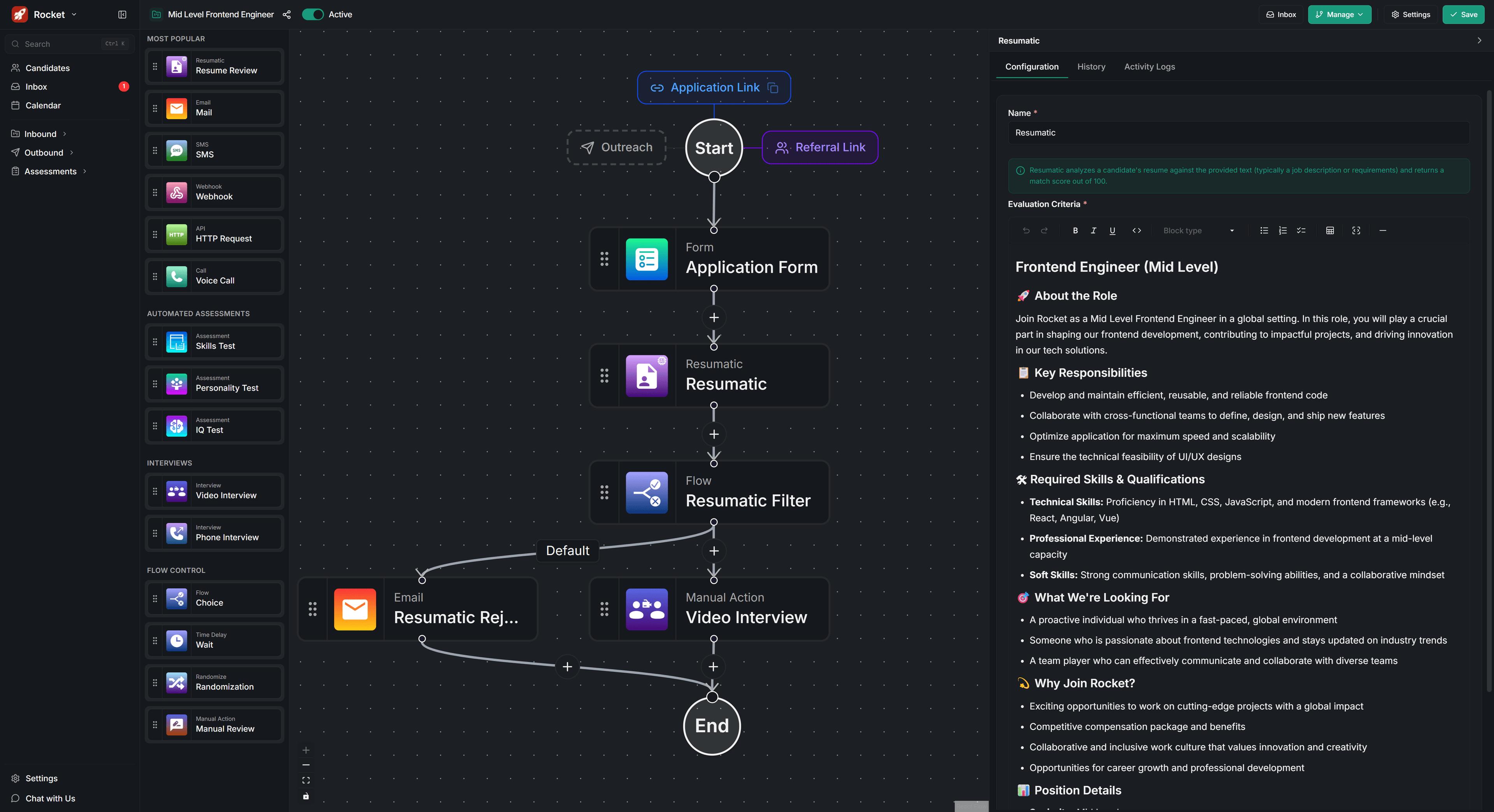Click the Resumatic Filter node icon
Image resolution: width=1494 pixels, height=812 pixels.
tap(647, 493)
